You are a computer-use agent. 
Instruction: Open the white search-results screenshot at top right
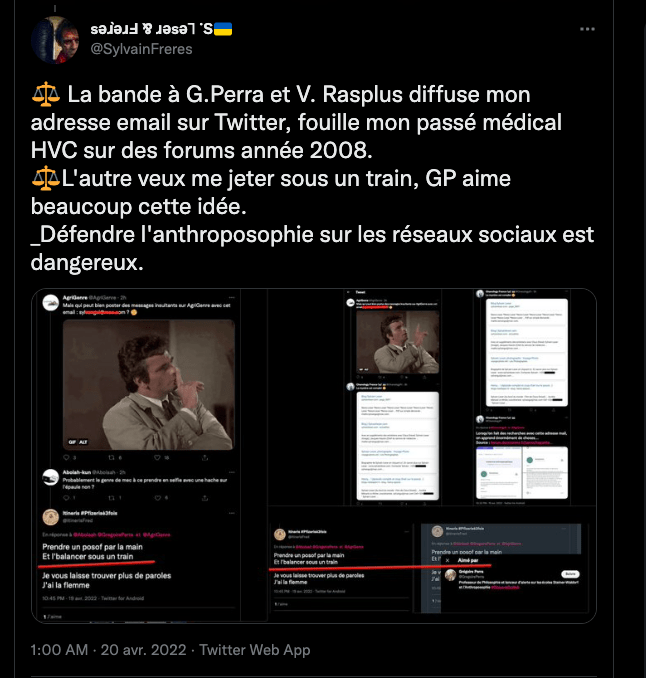[x=527, y=352]
